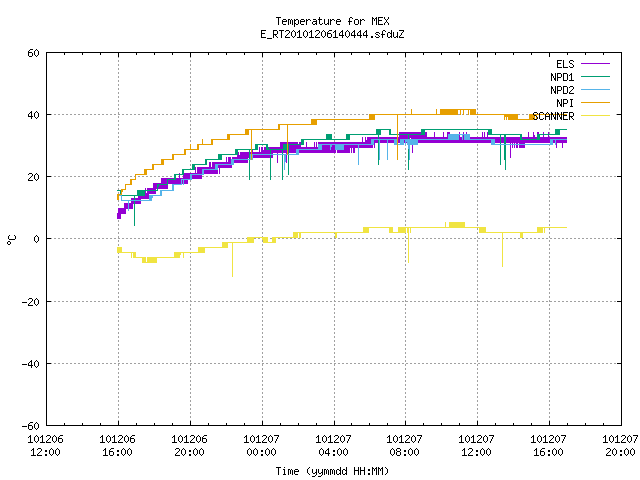
Task: Click the y-axis label 20
Action: point(33,177)
